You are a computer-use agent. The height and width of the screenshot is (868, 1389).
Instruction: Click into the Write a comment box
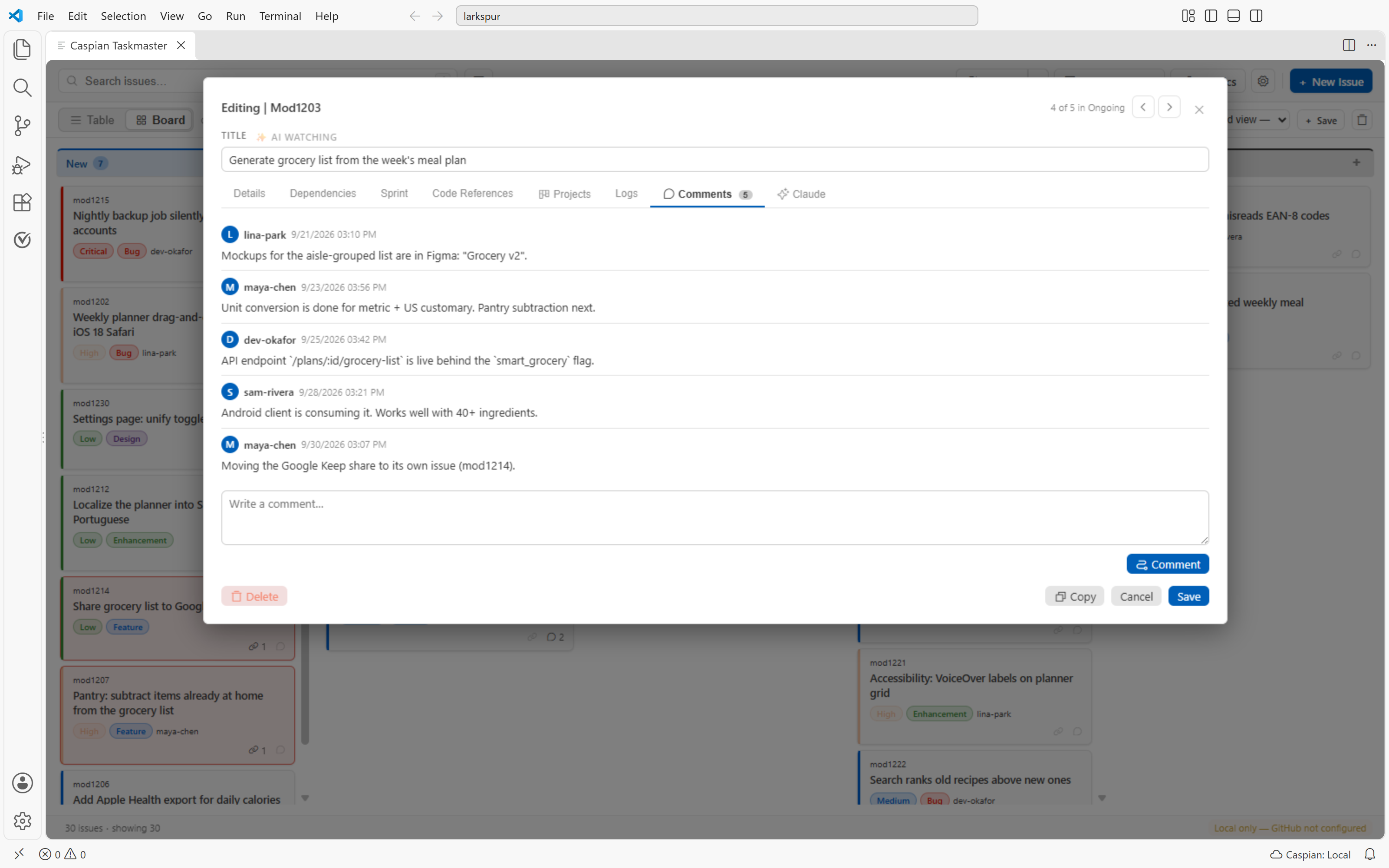pyautogui.click(x=714, y=517)
